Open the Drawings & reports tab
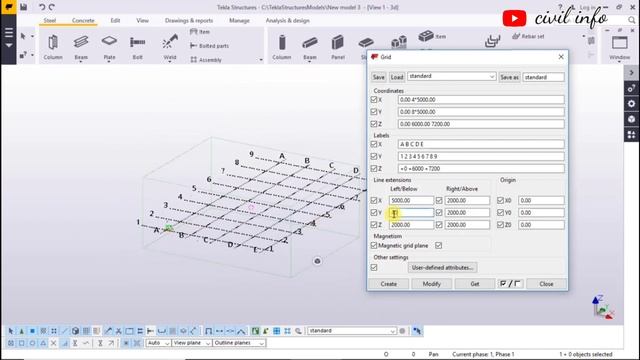Image resolution: width=640 pixels, height=360 pixels. point(189,20)
